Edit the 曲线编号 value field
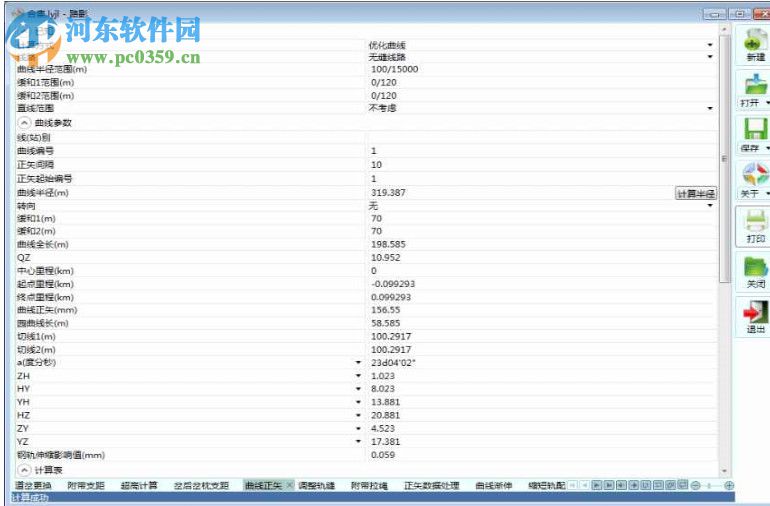Screen dimensions: 770x506 [541, 151]
